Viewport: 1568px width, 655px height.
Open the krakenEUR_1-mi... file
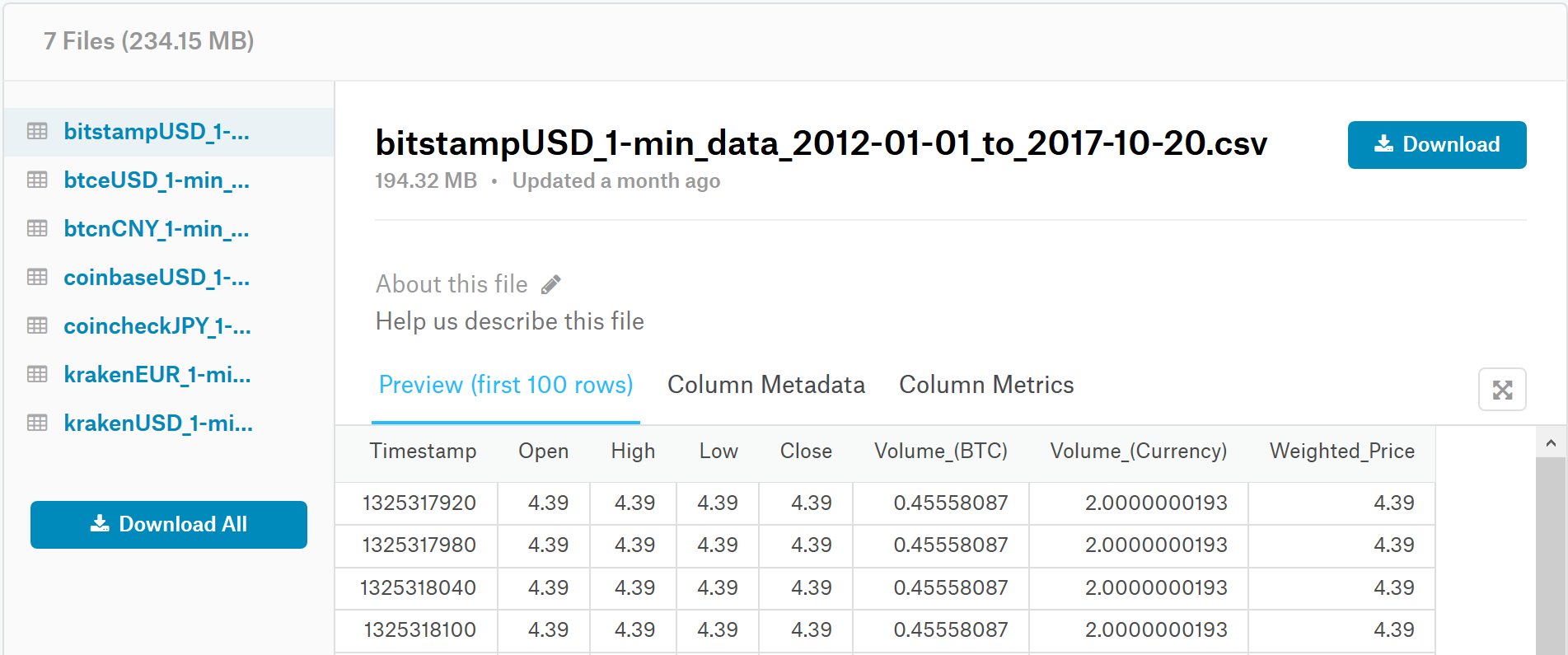click(x=157, y=375)
